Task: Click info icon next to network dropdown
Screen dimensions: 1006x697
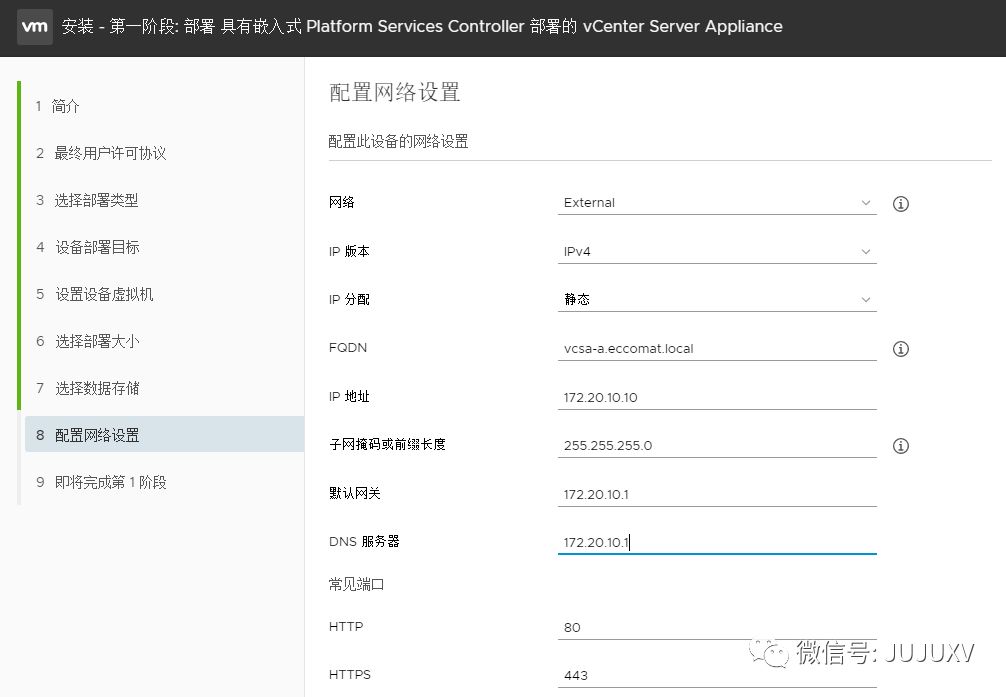Action: (900, 204)
